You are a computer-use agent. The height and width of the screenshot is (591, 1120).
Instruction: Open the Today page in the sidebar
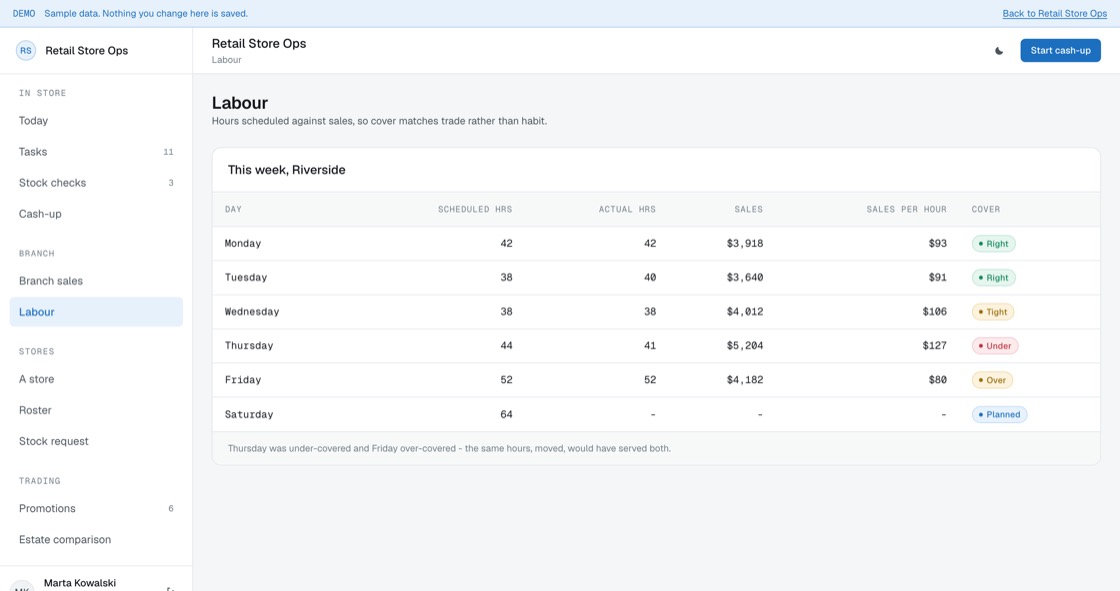pos(96,121)
